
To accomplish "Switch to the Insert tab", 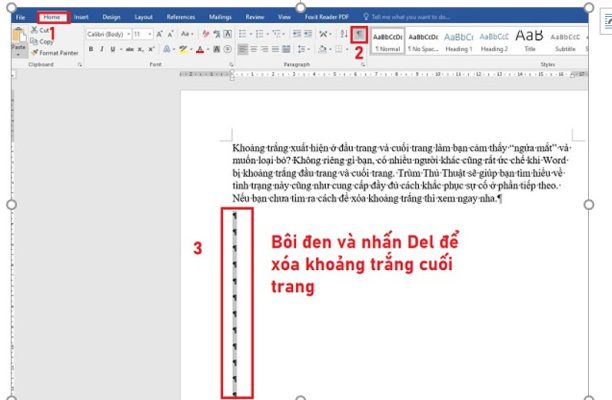I will [81, 17].
